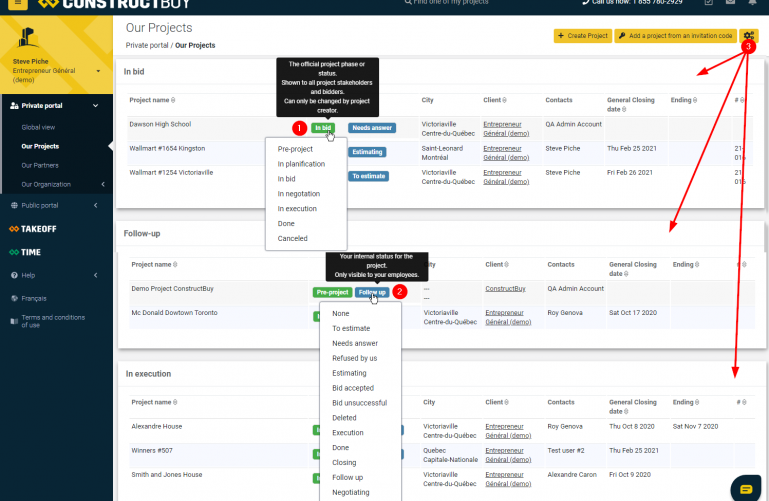
Task: Open the TAKEOFF module
Action: click(x=33, y=229)
